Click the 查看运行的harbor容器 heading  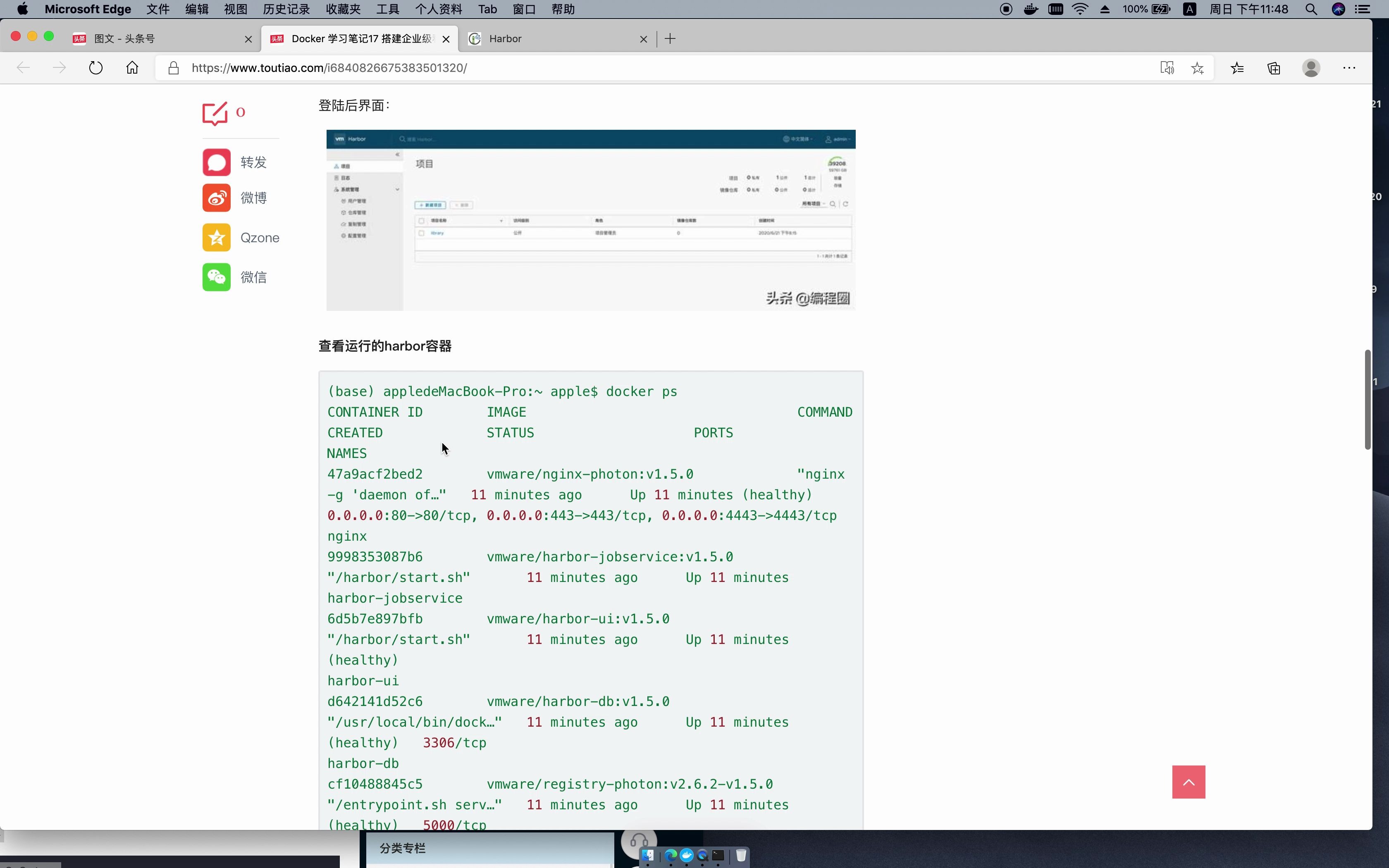(x=384, y=346)
